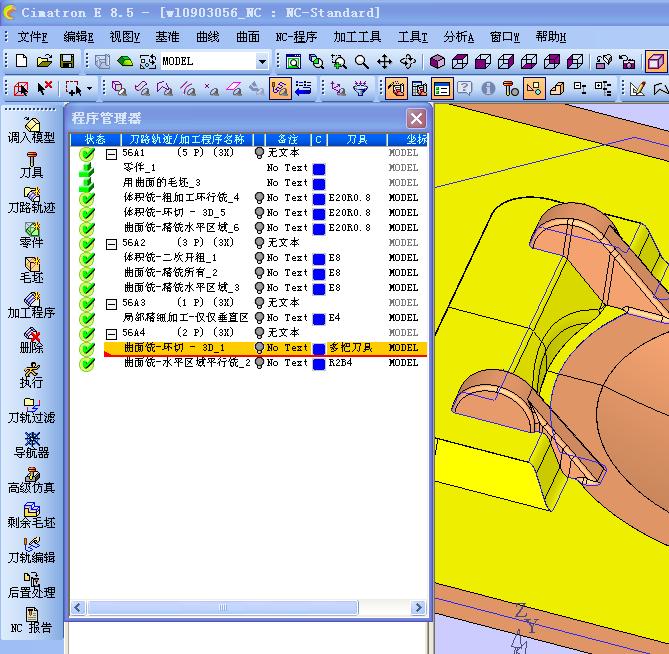Image resolution: width=669 pixels, height=654 pixels.
Task: Open NC 报告 in the sidebar
Action: click(31, 620)
